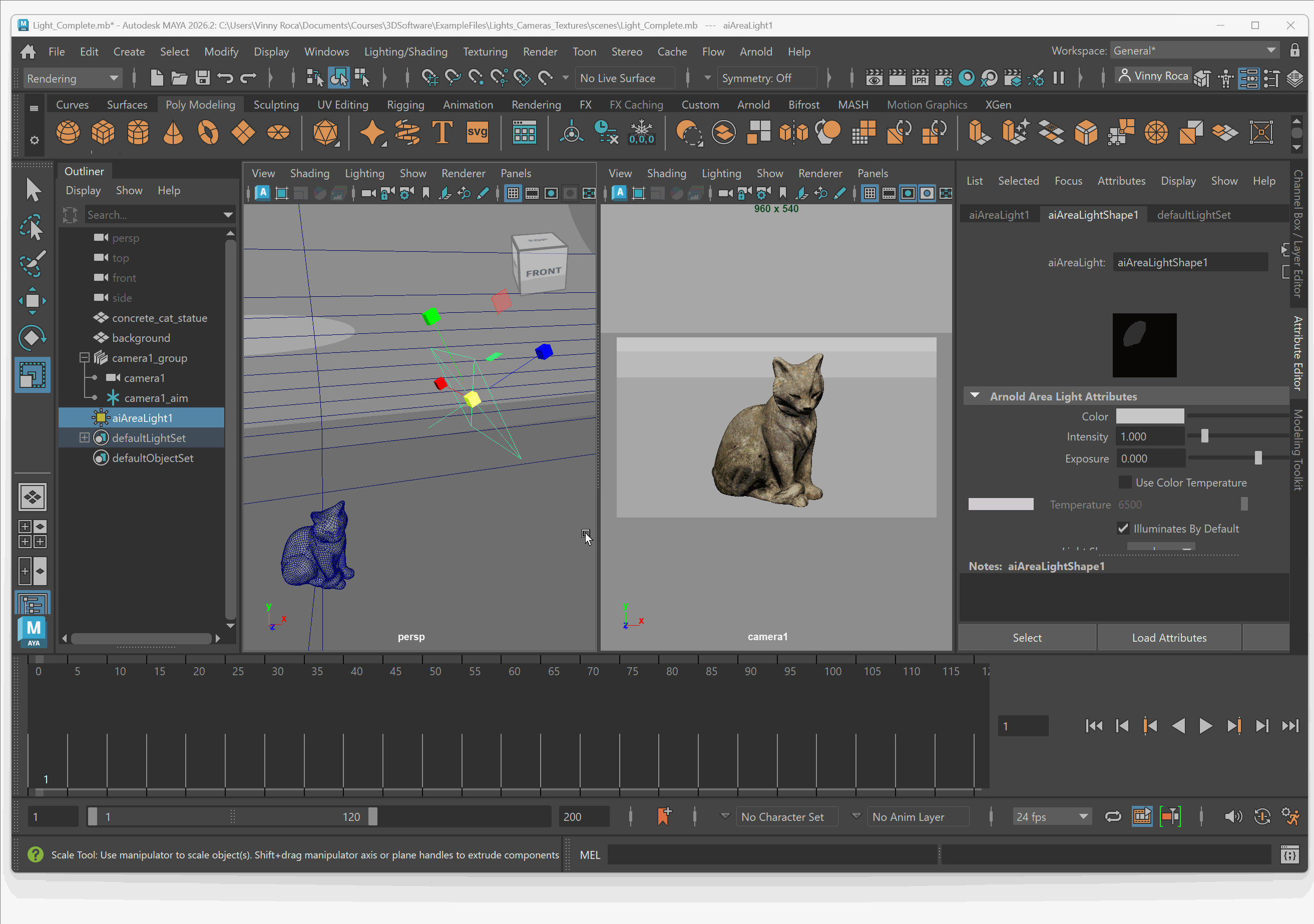Switch to the aiAreaLight1 attribute tab
The width and height of the screenshot is (1314, 924).
click(x=999, y=215)
